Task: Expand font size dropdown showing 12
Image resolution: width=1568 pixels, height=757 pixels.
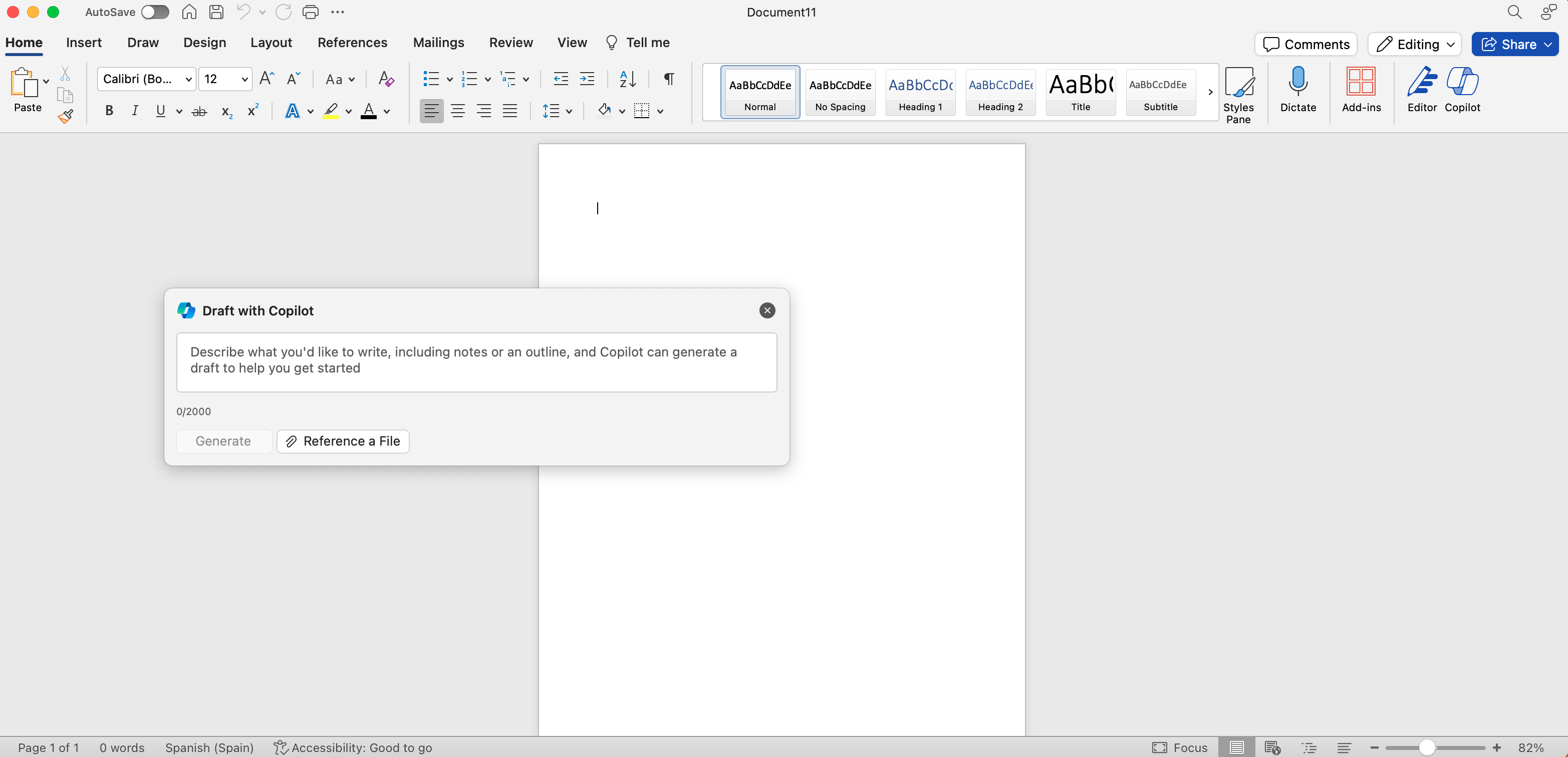Action: coord(243,79)
